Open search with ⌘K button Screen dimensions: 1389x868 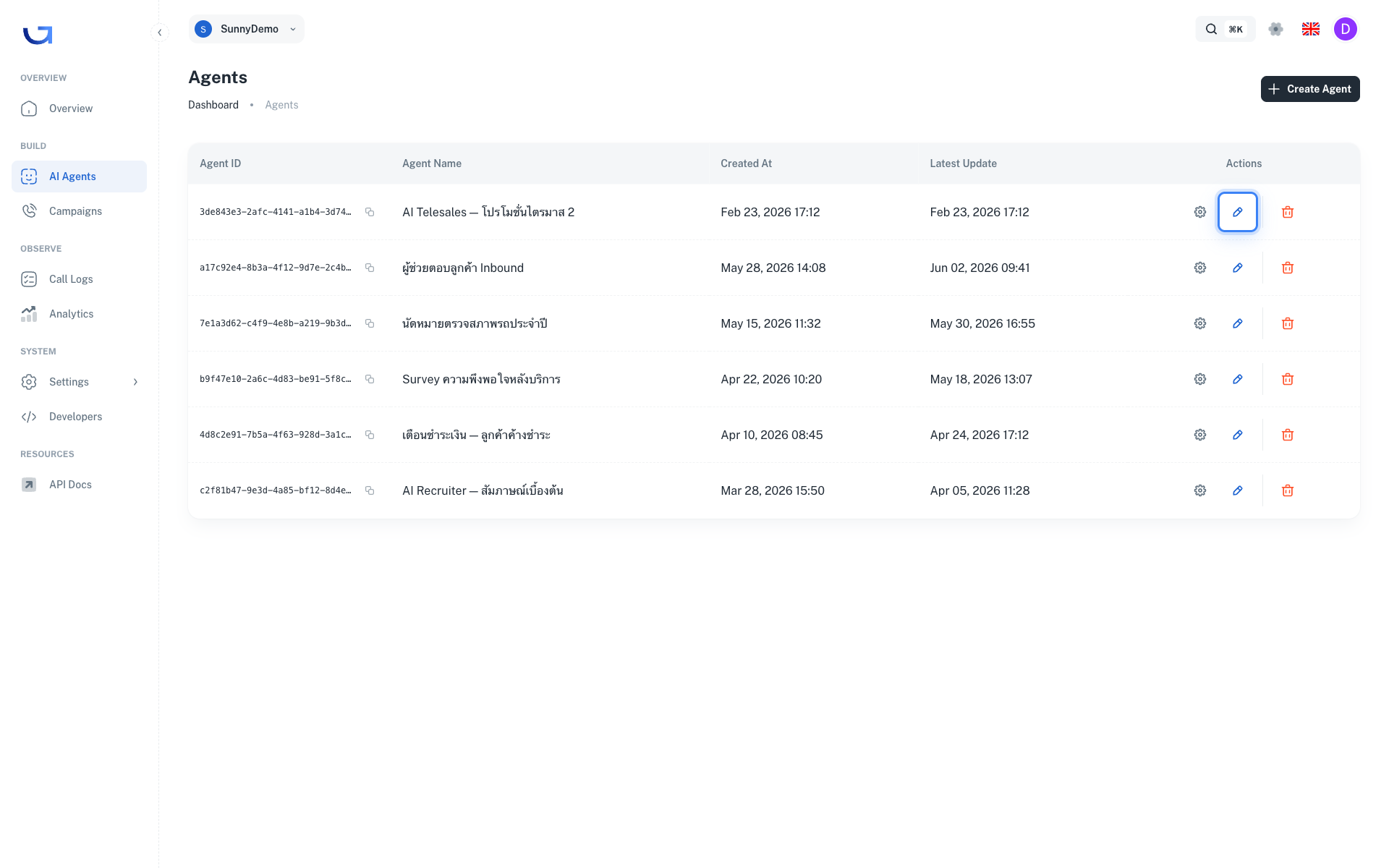tap(1225, 29)
